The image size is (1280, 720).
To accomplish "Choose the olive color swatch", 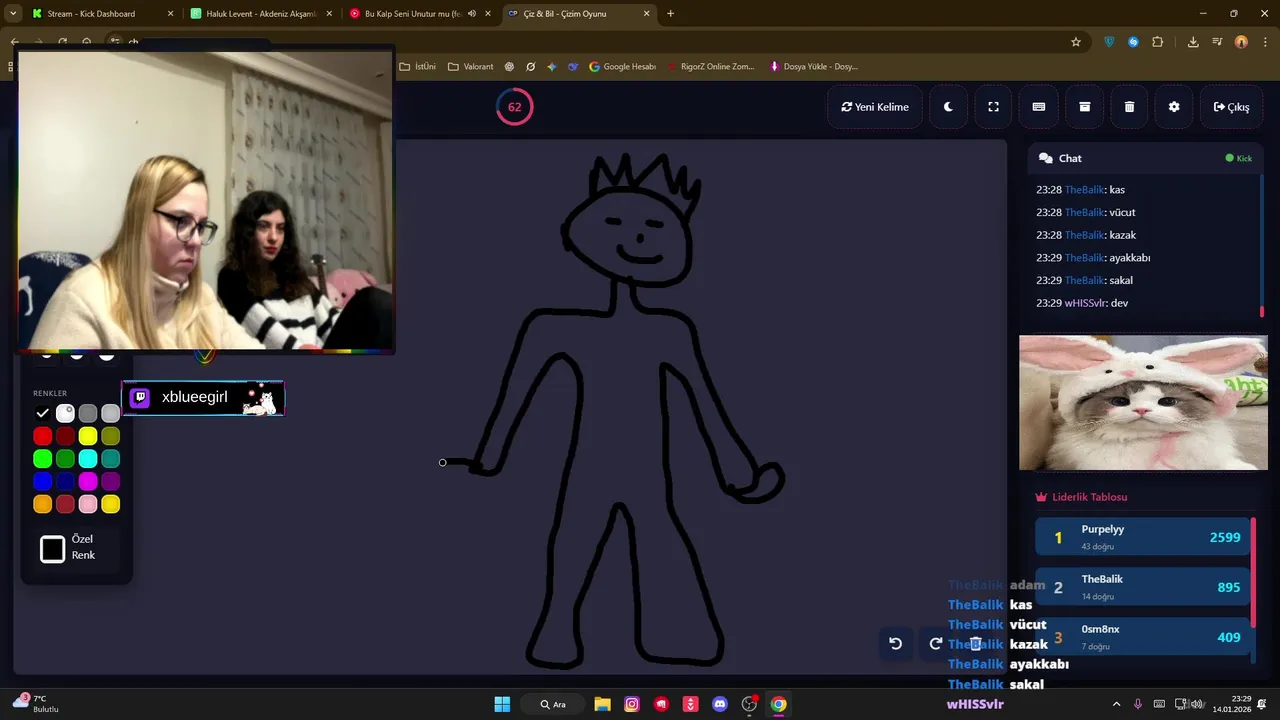I will [111, 436].
